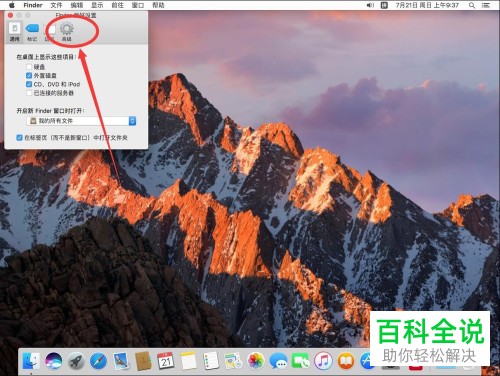This screenshot has width=500, height=376.
Task: Open the 通用 (General) preferences tab
Action: [x=14, y=32]
